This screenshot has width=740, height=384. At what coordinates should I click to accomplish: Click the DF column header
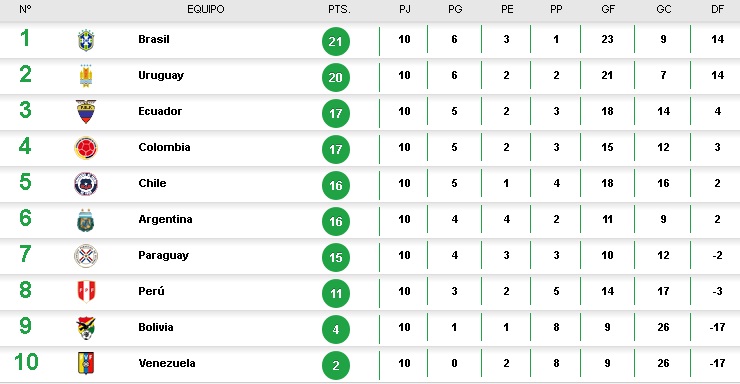717,9
